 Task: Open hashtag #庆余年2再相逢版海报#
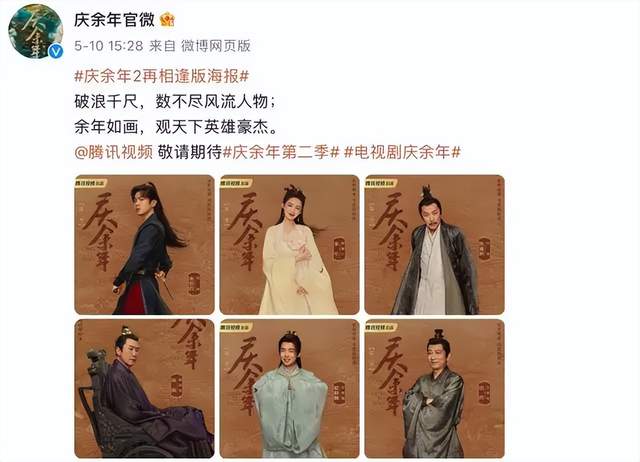(x=162, y=76)
